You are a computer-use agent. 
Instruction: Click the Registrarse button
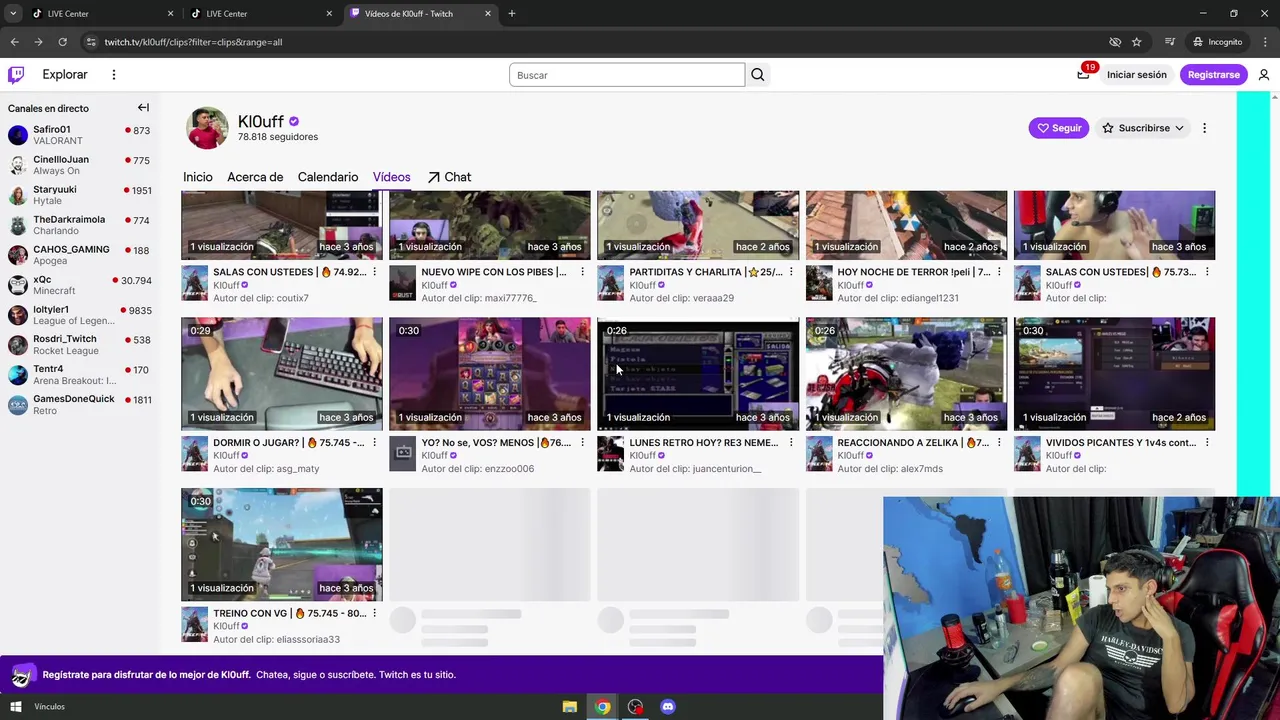1213,75
